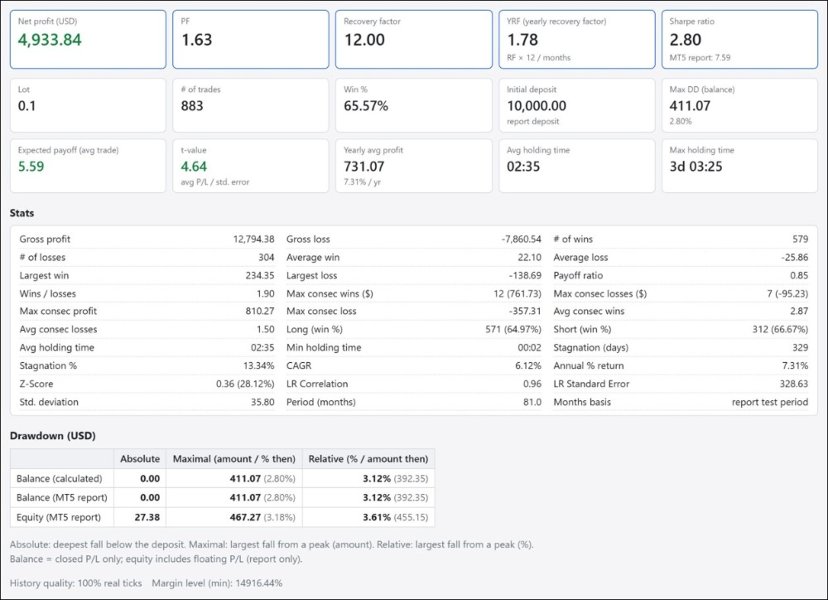
Task: Click the Equity (MT5 report) absolute value 27.38
Action: pos(147,518)
